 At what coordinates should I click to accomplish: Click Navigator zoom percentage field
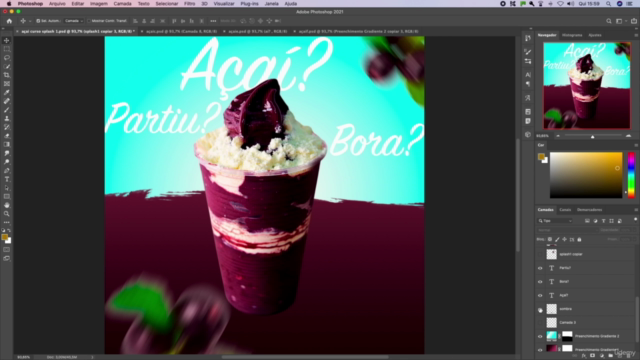pos(542,136)
